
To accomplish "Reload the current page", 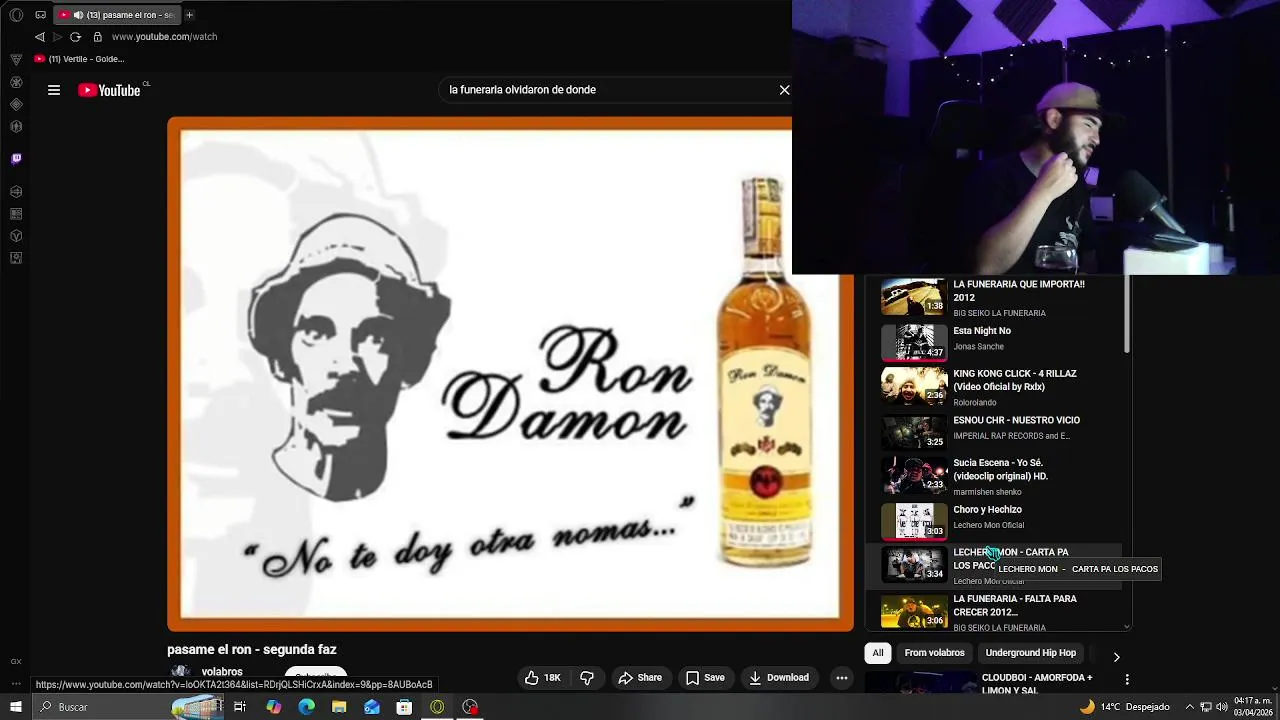I will point(75,37).
